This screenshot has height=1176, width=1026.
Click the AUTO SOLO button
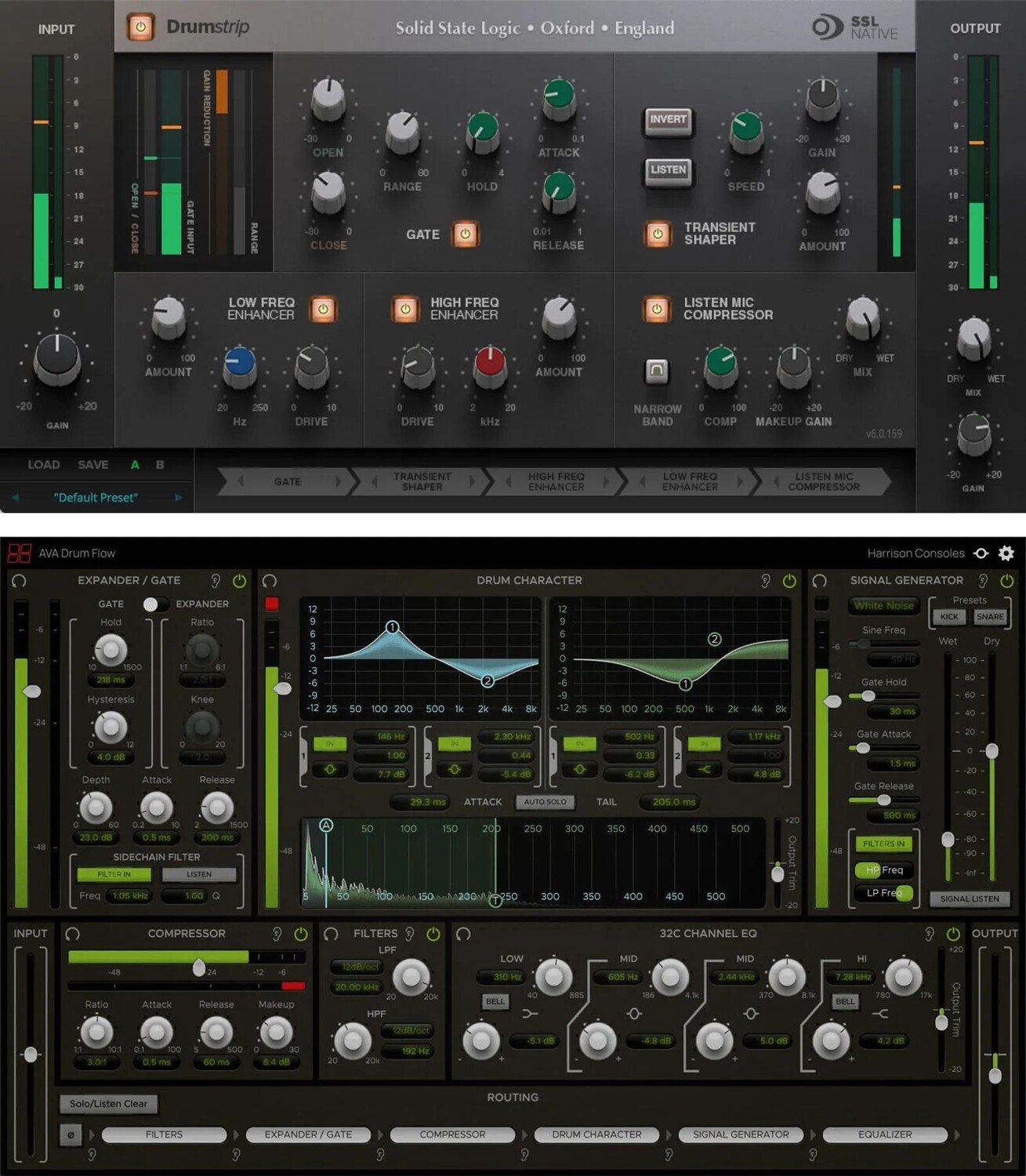pos(545,802)
